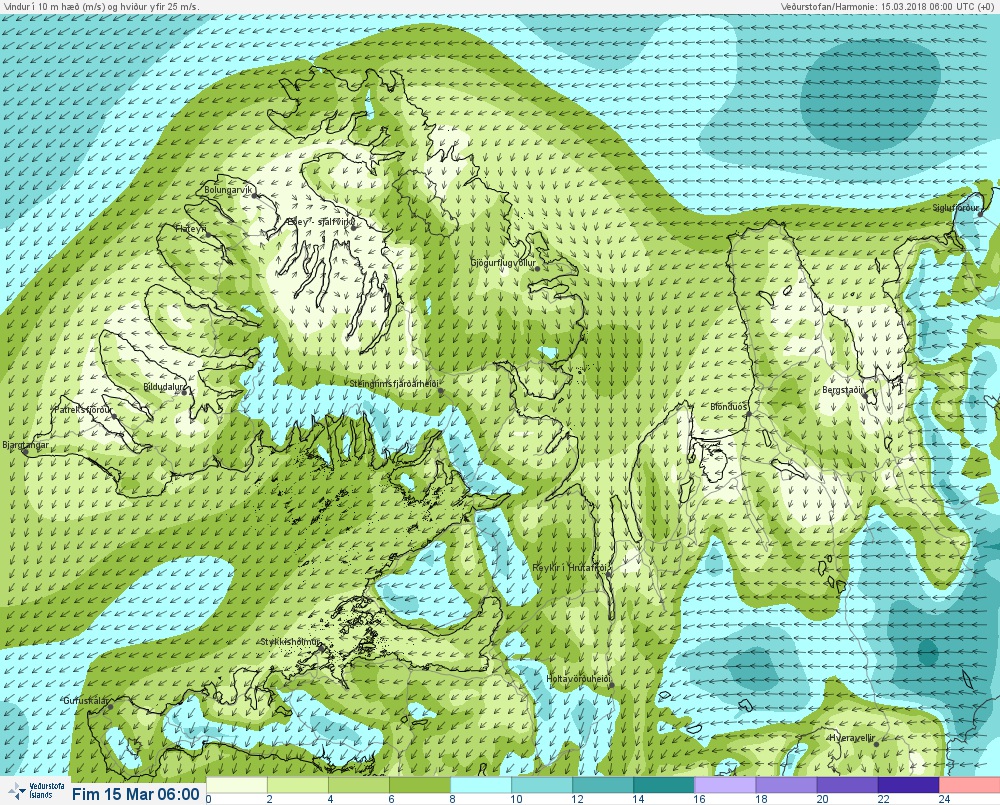Click the Holtavörðuheiði station label
The height and width of the screenshot is (805, 1000).
pos(578,679)
